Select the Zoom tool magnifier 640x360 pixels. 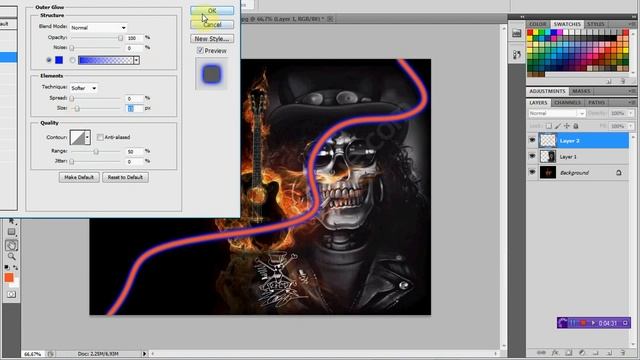[11, 256]
